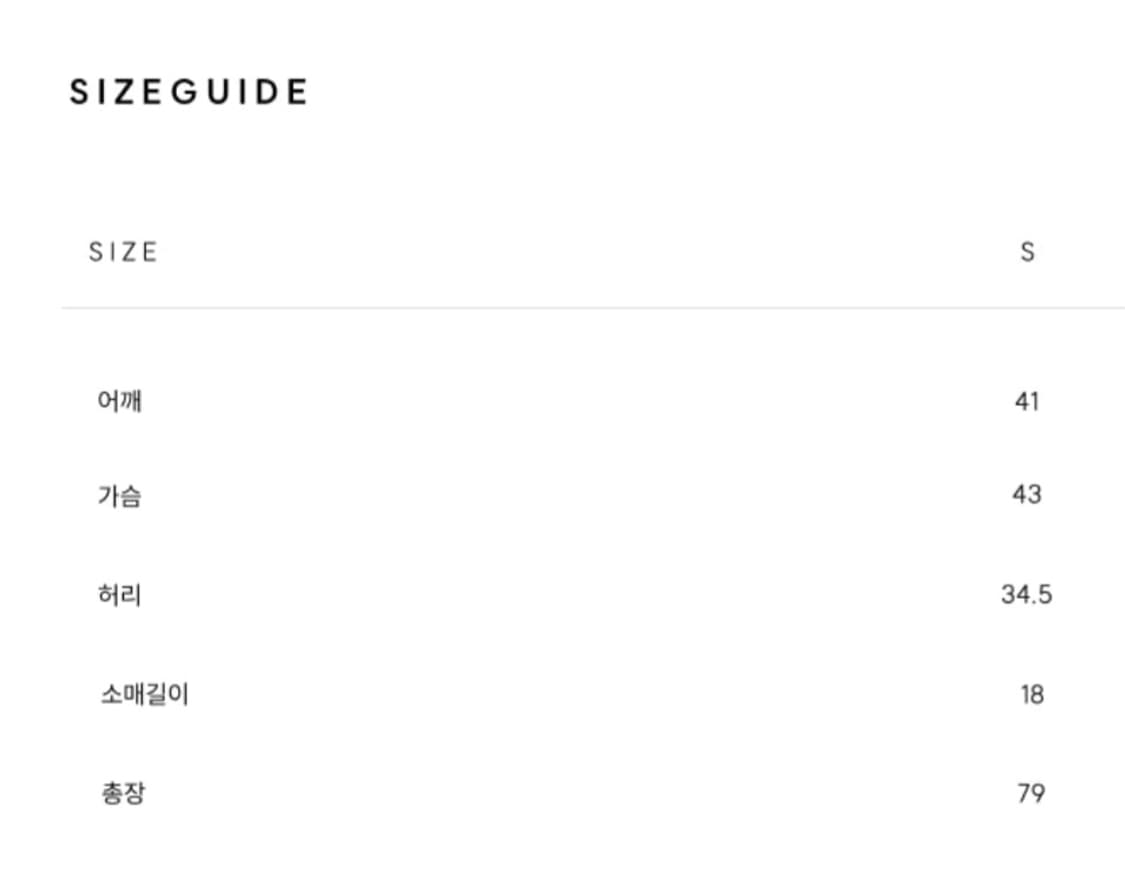Click the horizontal divider line below the header
Viewport: 1125px width, 878px height.
click(x=592, y=308)
